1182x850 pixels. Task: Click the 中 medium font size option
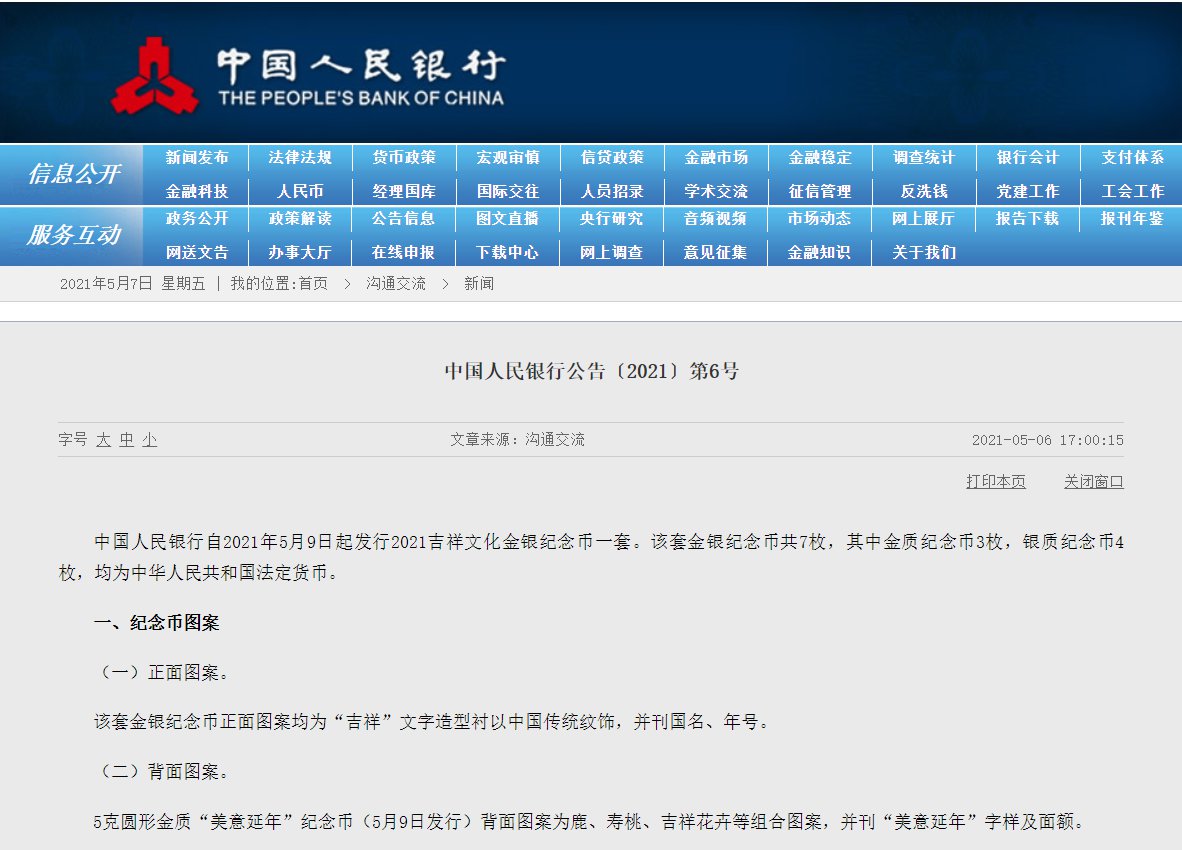(x=125, y=439)
